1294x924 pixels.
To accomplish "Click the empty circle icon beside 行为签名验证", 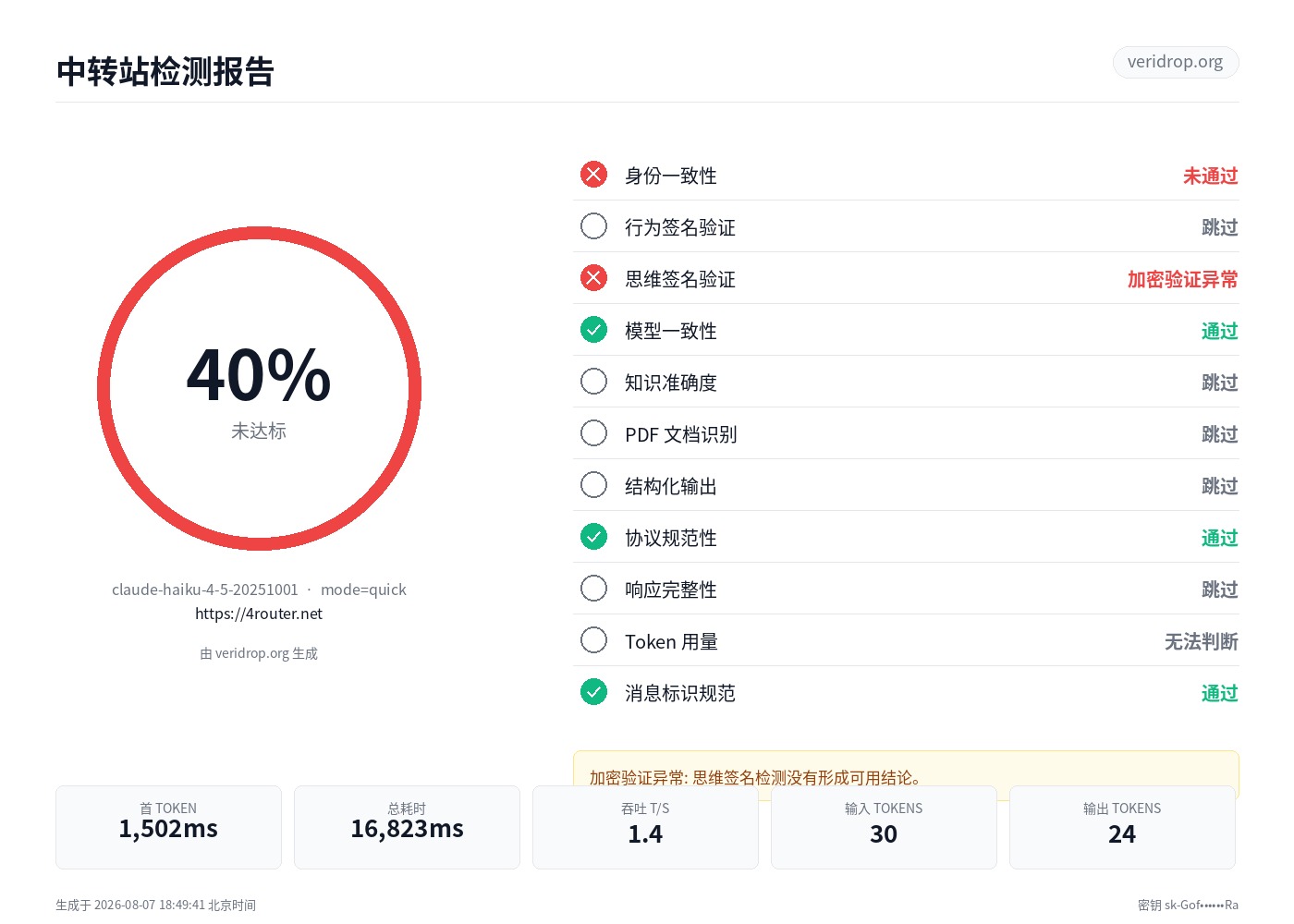I will coord(593,226).
